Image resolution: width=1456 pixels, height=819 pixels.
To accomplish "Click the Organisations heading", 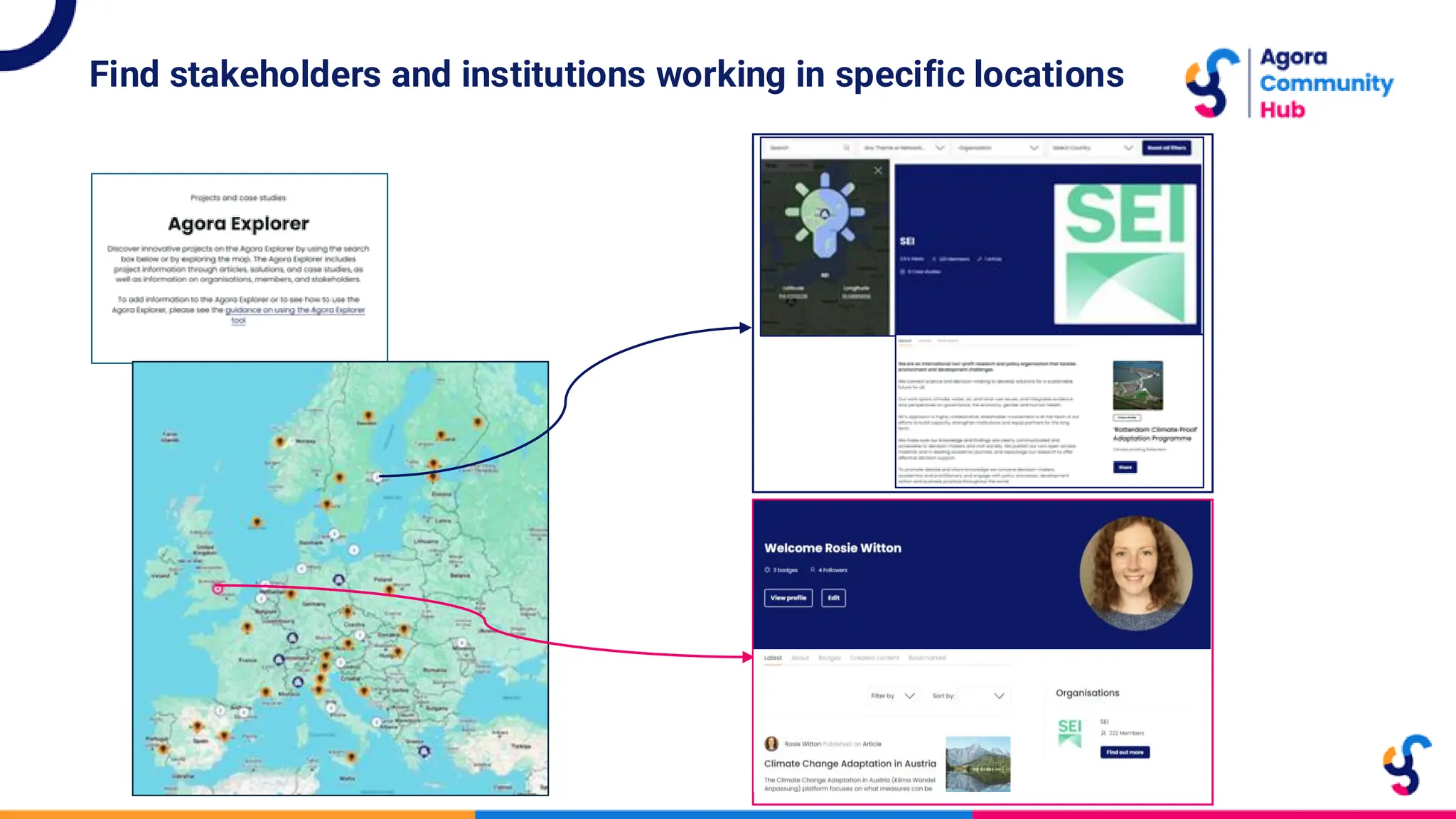I will point(1087,692).
